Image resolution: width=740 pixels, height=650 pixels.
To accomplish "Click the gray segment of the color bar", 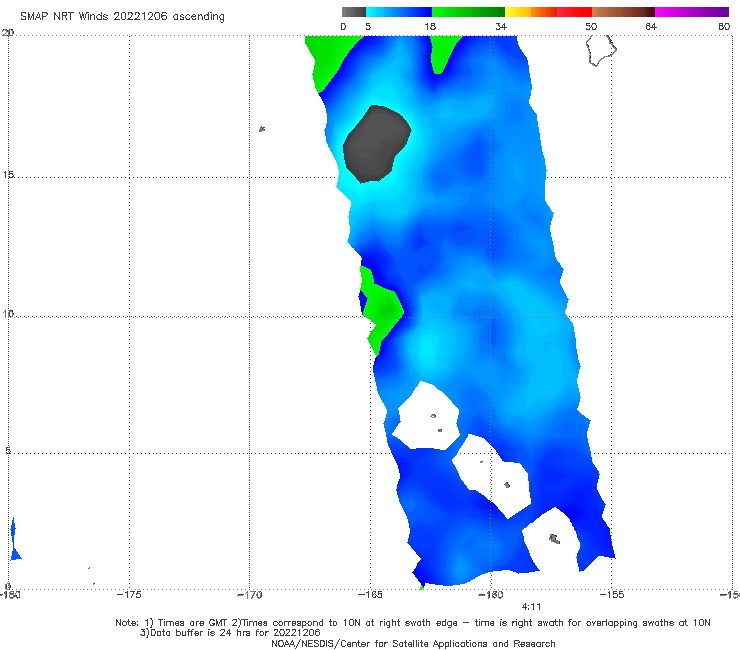I will coord(354,12).
